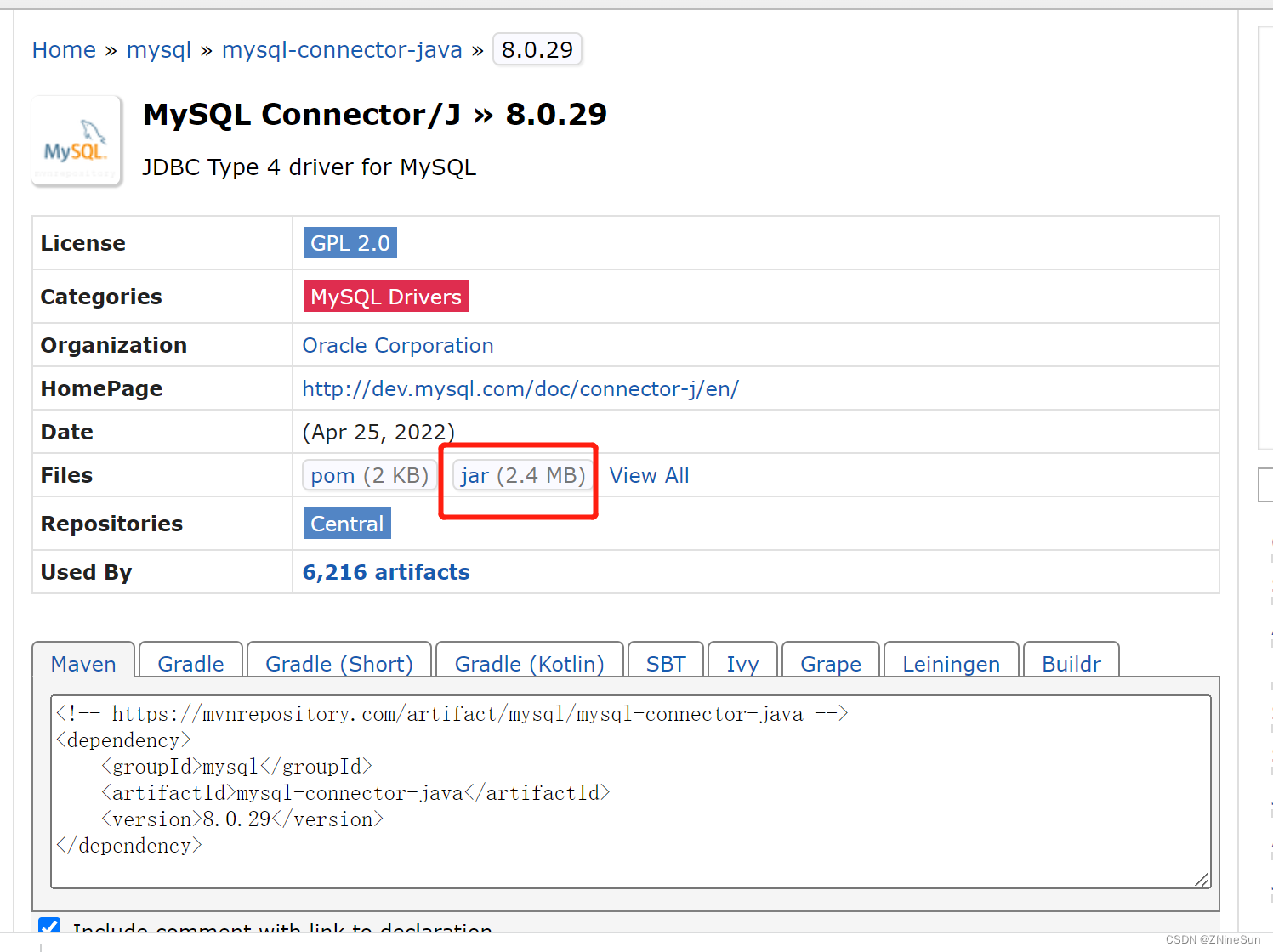
Task: Click the Repositories row label
Action: pyautogui.click(x=112, y=524)
